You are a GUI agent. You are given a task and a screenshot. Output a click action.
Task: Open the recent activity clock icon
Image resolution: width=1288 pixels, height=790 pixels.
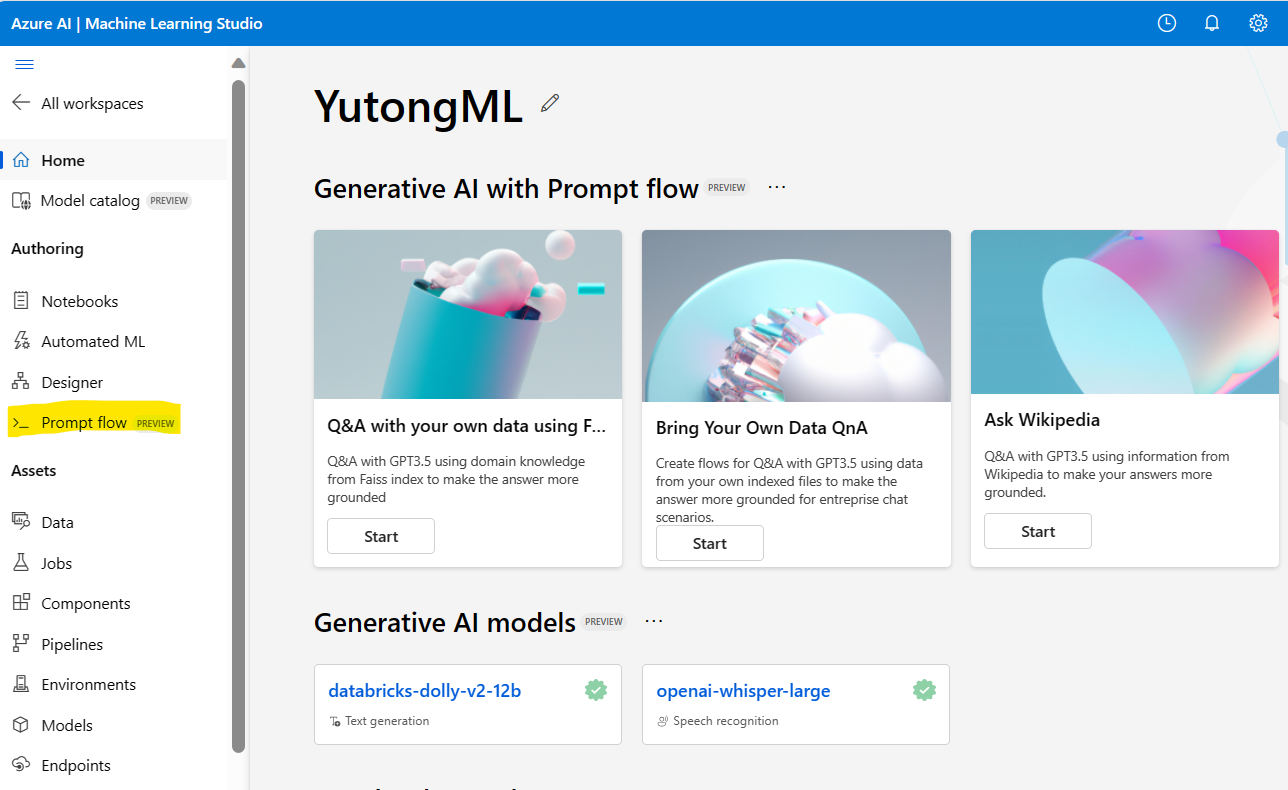(x=1167, y=23)
